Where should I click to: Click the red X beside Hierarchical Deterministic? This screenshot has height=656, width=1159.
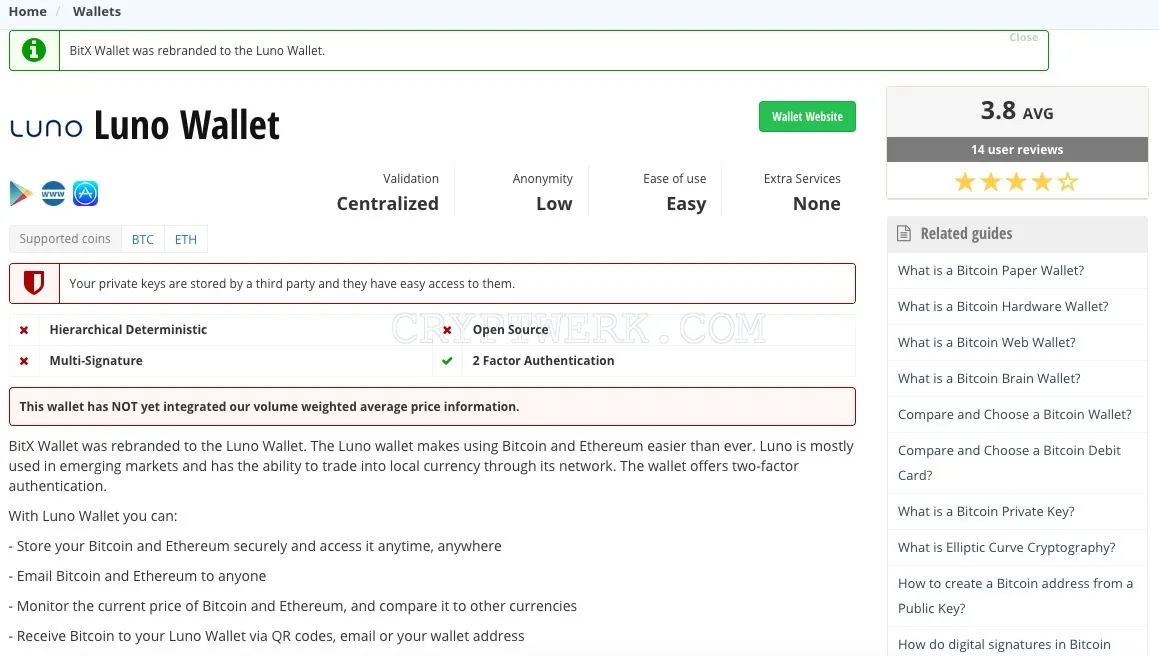tap(24, 330)
